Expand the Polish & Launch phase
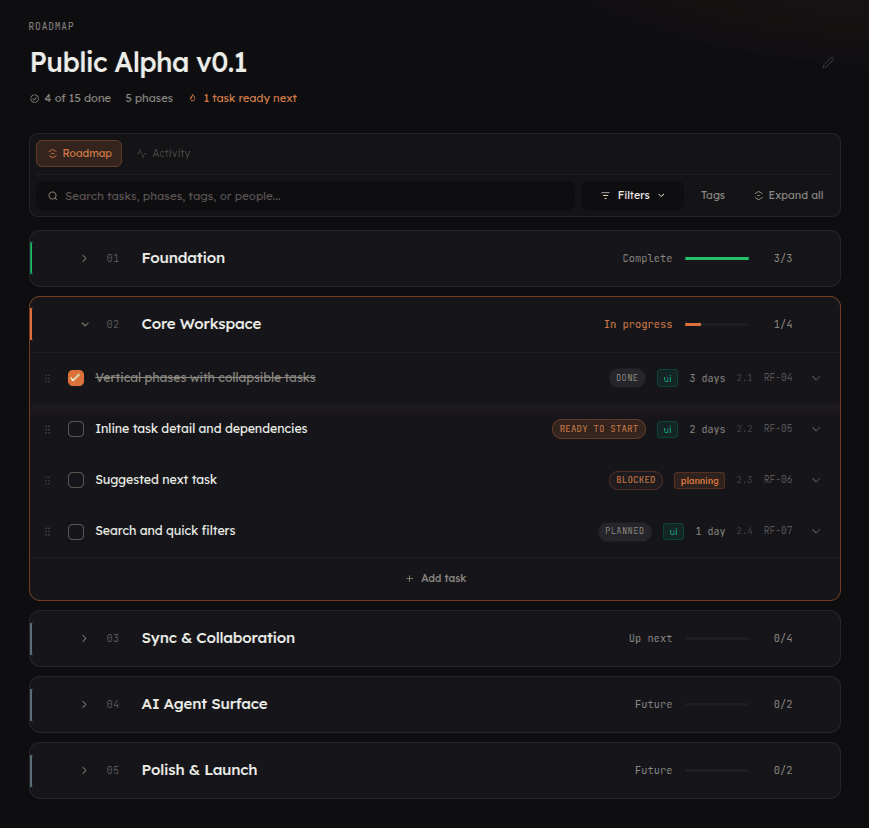Viewport: 869px width, 828px height. click(84, 770)
